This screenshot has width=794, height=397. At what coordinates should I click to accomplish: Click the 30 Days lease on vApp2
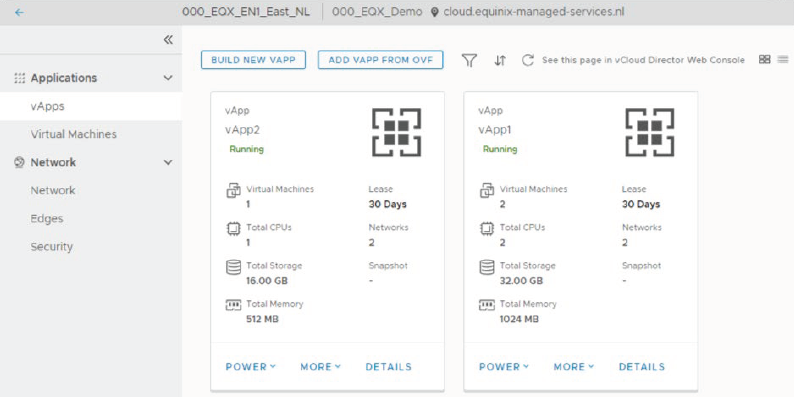(x=387, y=205)
